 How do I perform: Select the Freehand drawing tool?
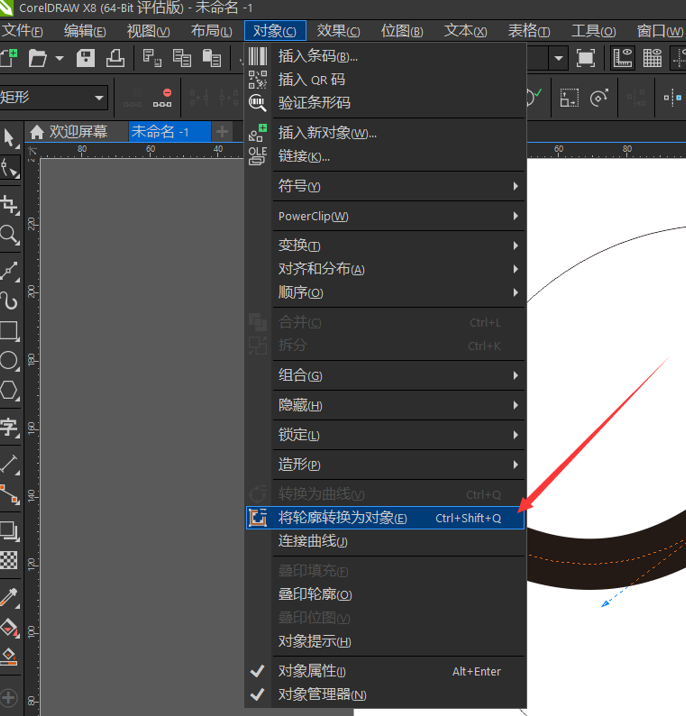click(9, 270)
